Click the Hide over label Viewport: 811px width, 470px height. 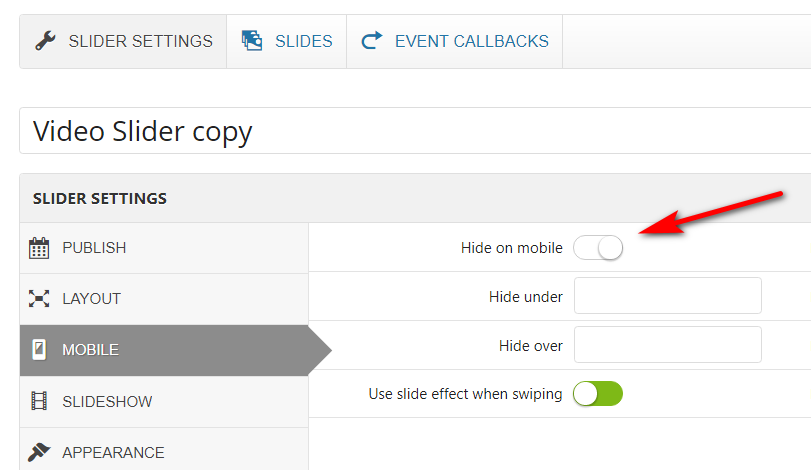[531, 345]
